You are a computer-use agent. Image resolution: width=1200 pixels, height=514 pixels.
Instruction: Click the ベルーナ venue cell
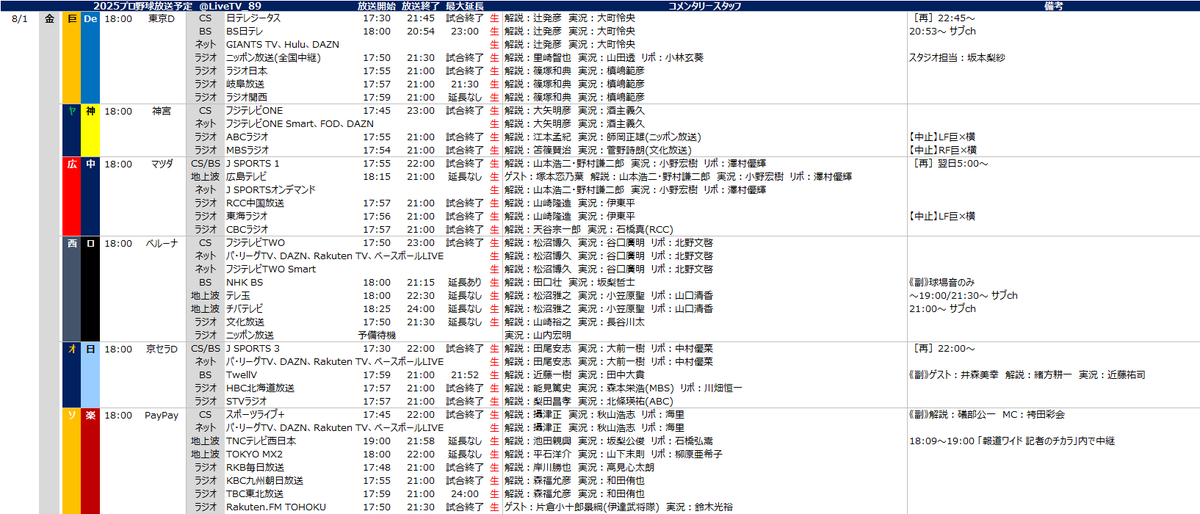[162, 241]
